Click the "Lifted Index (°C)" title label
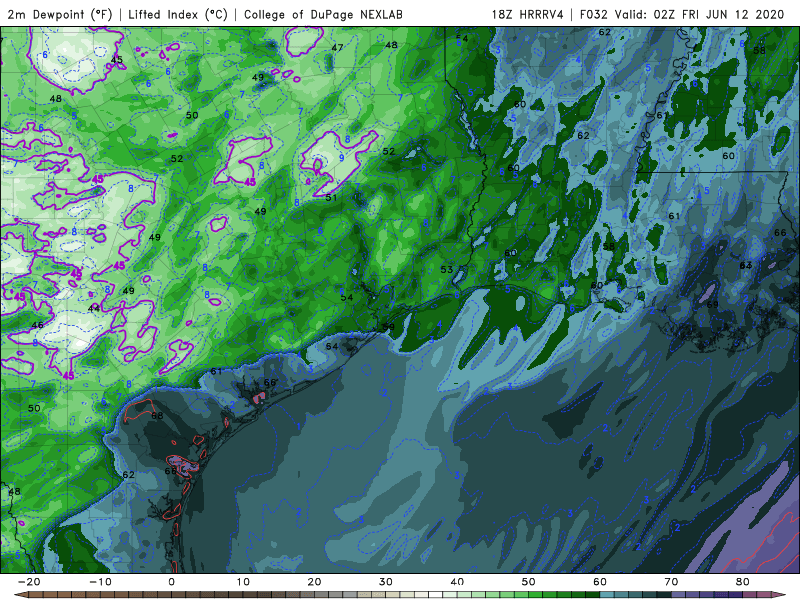Viewport: 800px width, 600px height. coord(178,15)
